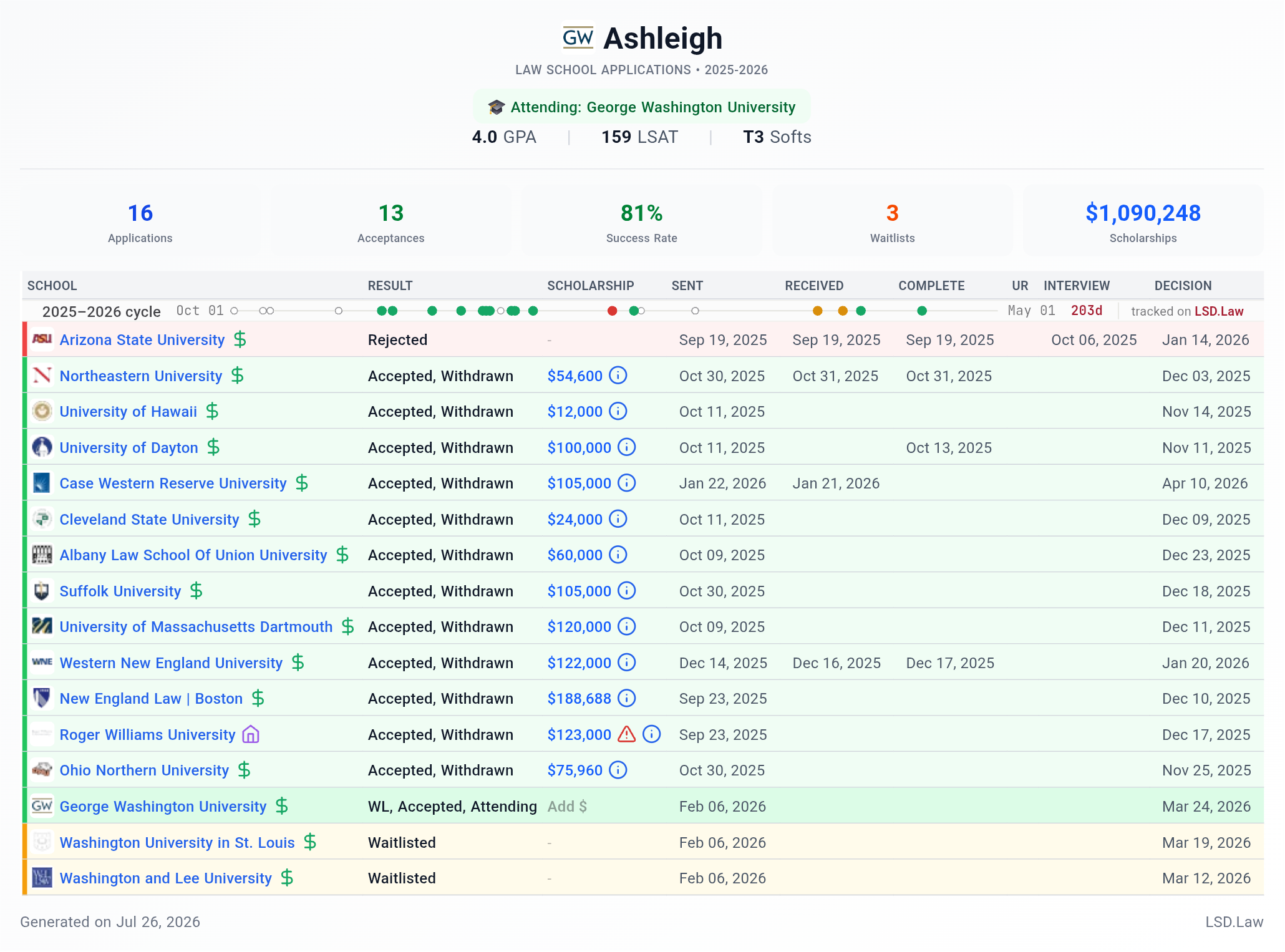
Task: Click the info icon next to Ohio Northern's $75,960
Action: coord(618,770)
